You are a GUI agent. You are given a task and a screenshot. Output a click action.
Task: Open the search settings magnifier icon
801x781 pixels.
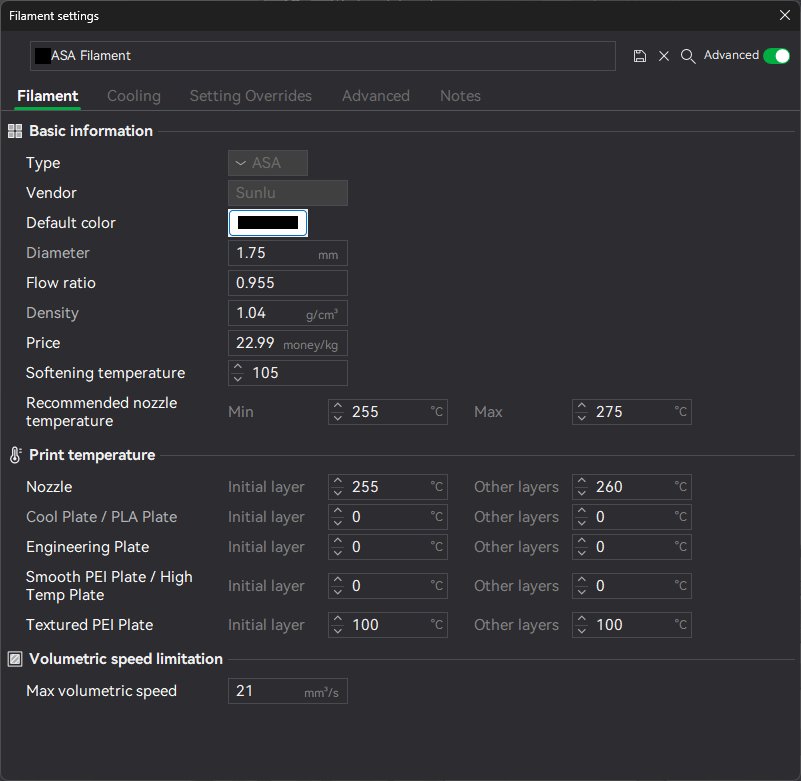click(688, 56)
